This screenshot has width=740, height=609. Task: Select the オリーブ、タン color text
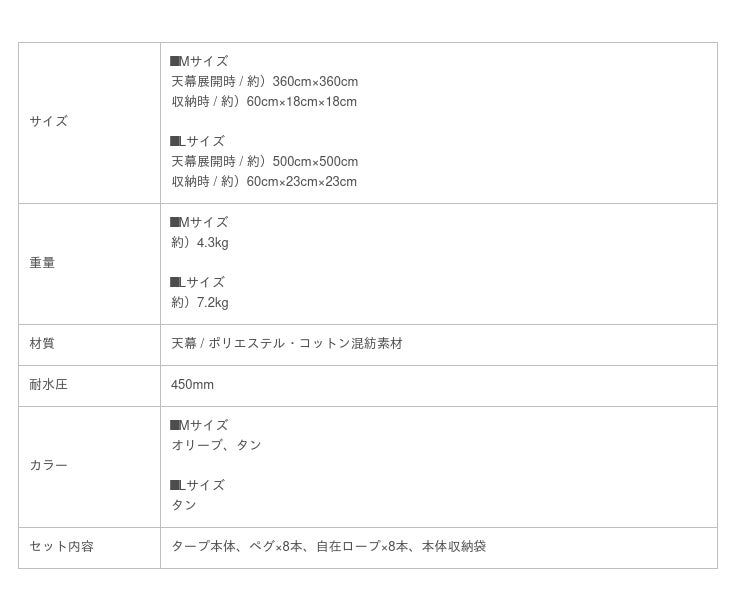click(x=216, y=446)
